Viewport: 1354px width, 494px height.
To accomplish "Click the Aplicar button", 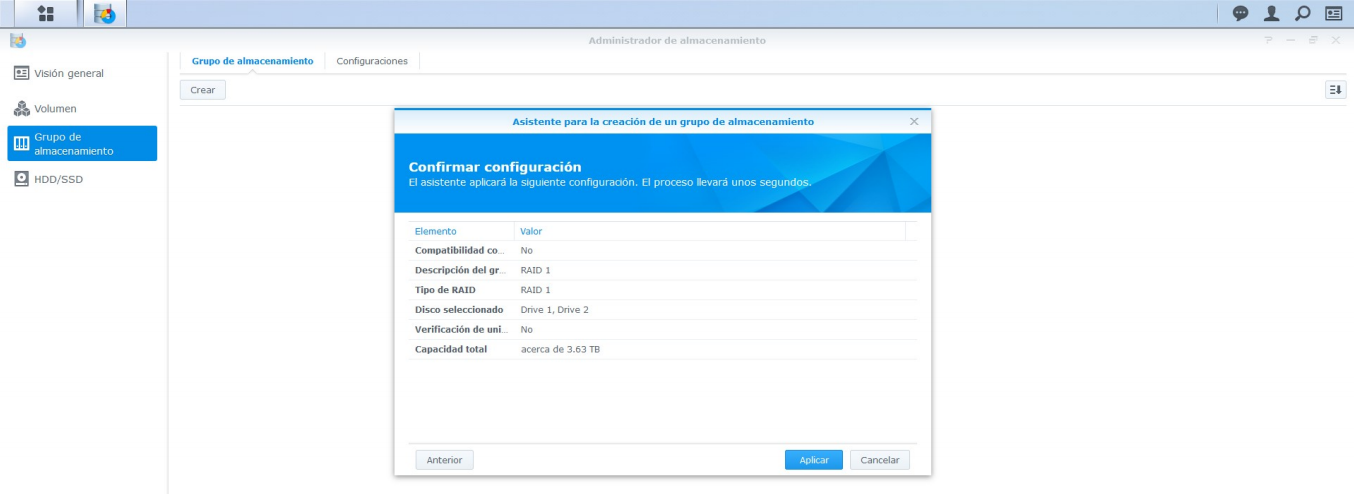I will [x=814, y=460].
